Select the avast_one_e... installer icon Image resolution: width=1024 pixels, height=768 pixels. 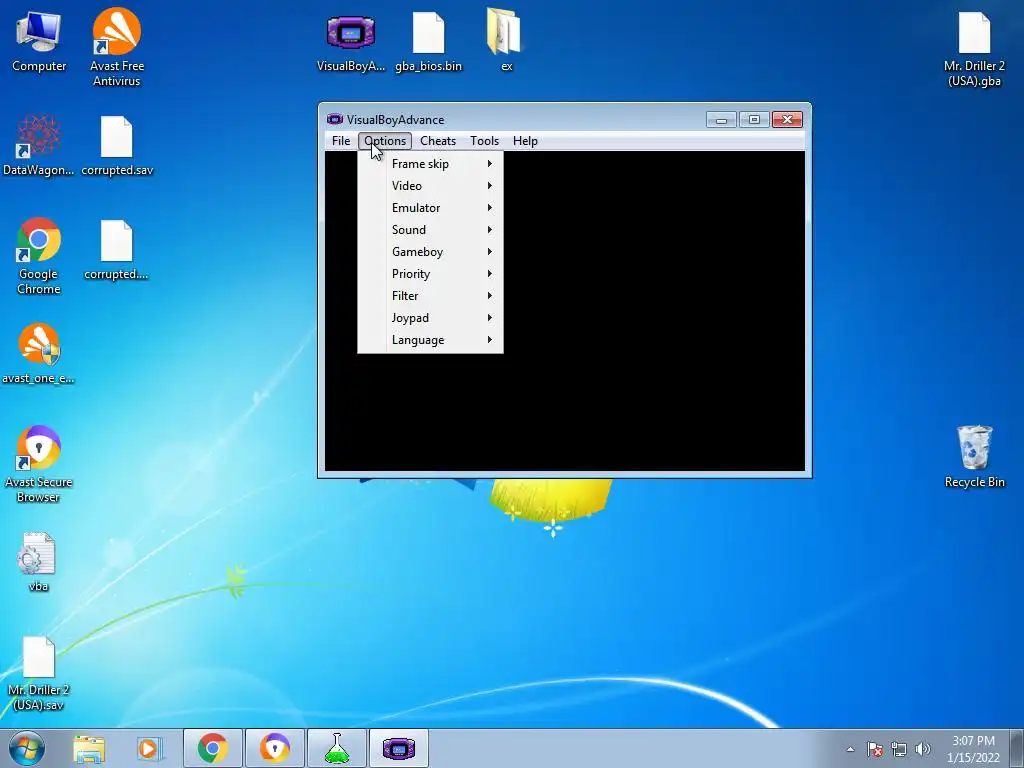click(x=39, y=353)
